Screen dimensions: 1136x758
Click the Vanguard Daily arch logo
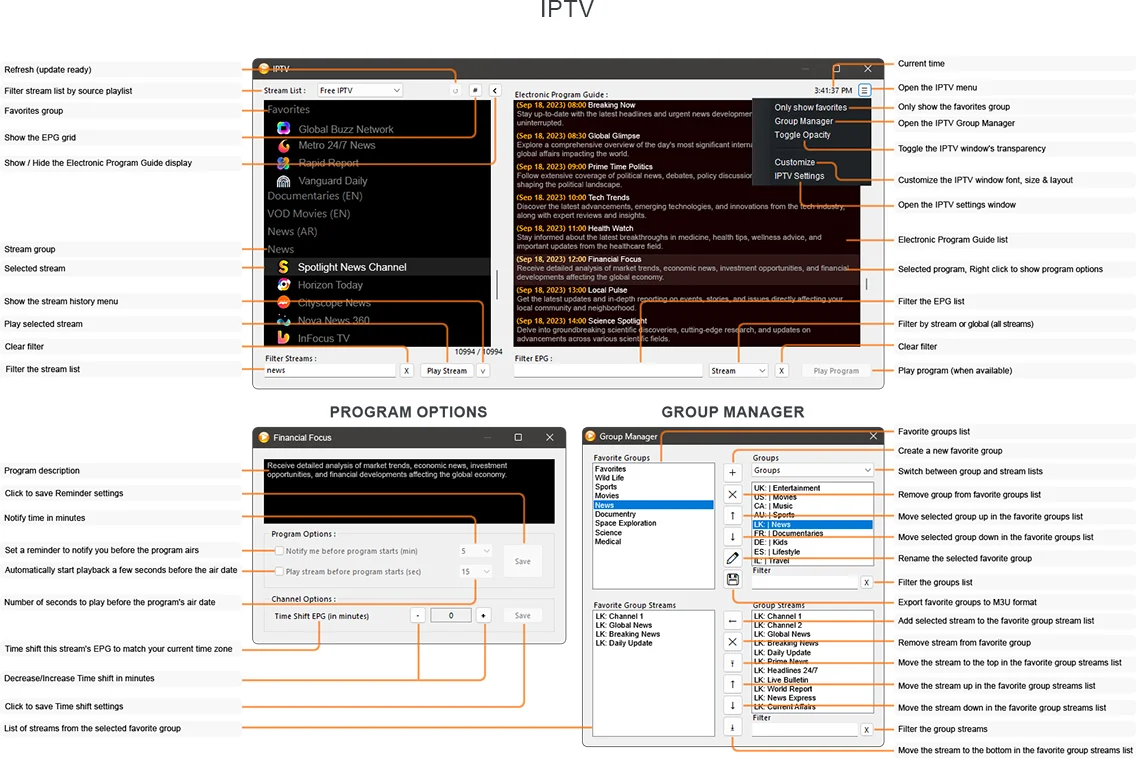click(x=284, y=180)
